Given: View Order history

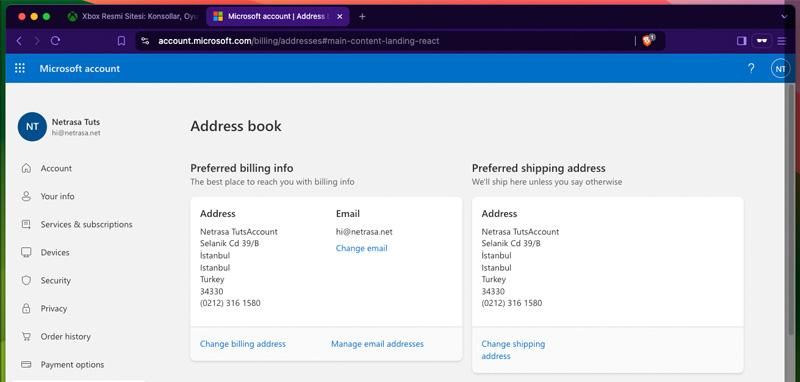Looking at the screenshot, I should click(x=65, y=337).
